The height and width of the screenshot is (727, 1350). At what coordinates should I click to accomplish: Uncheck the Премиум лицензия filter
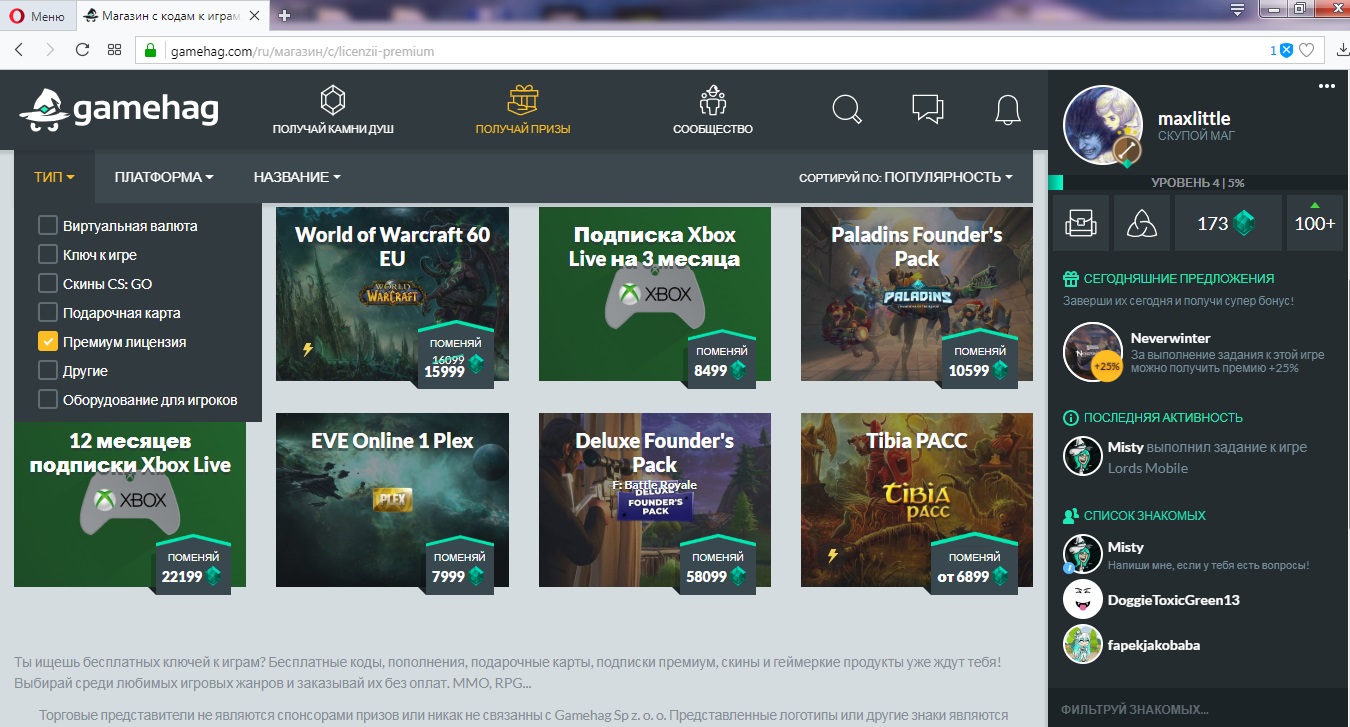pos(47,341)
